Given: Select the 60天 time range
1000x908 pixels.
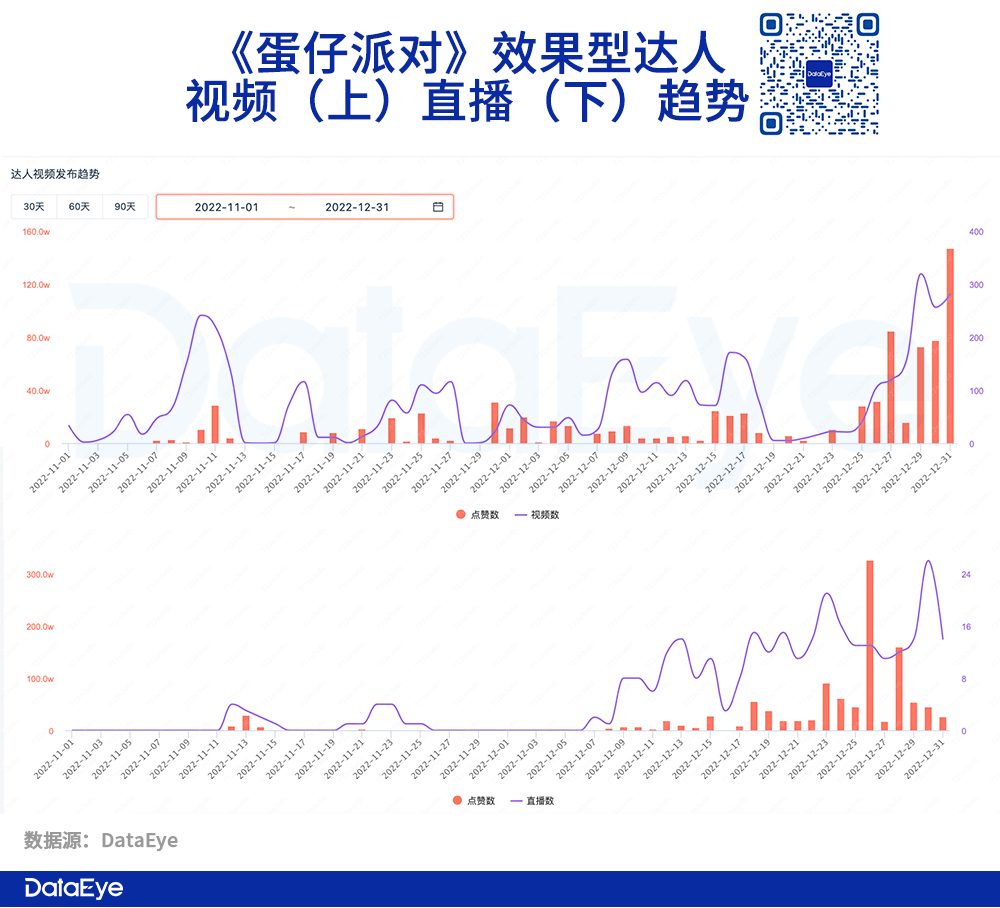Looking at the screenshot, I should [79, 206].
